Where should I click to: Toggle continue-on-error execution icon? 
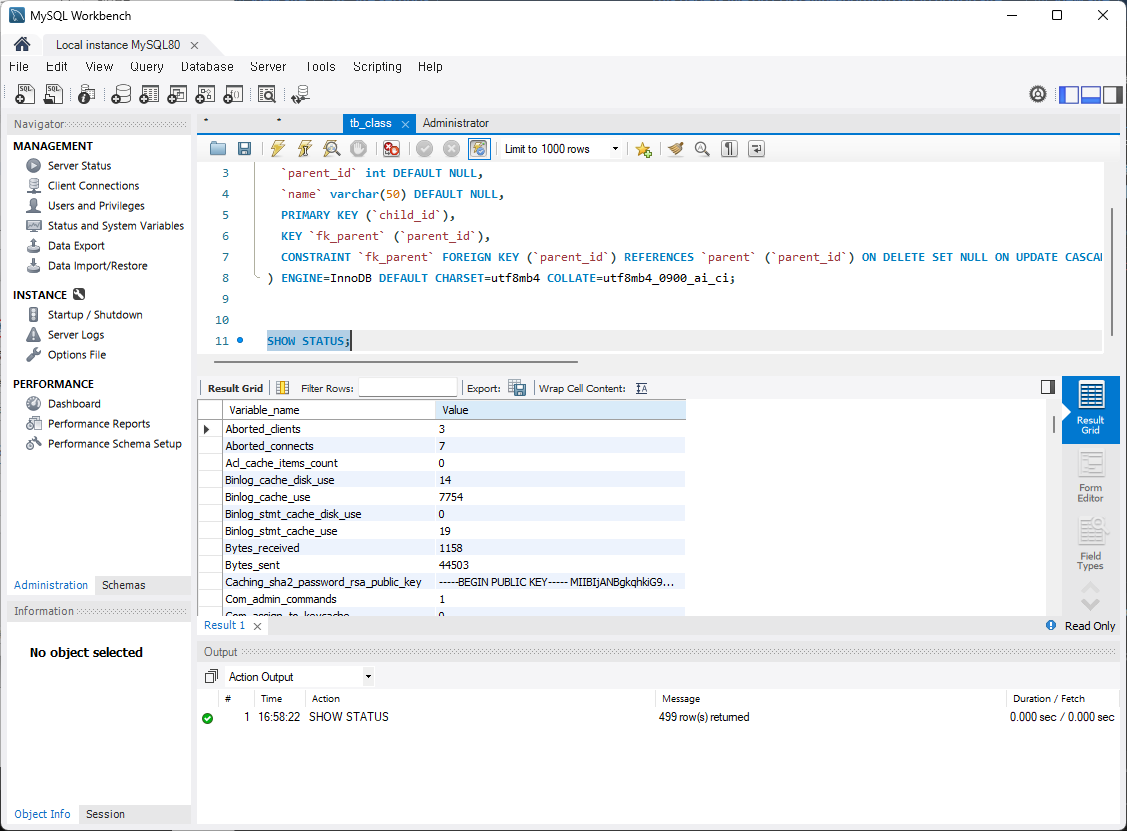[x=391, y=149]
